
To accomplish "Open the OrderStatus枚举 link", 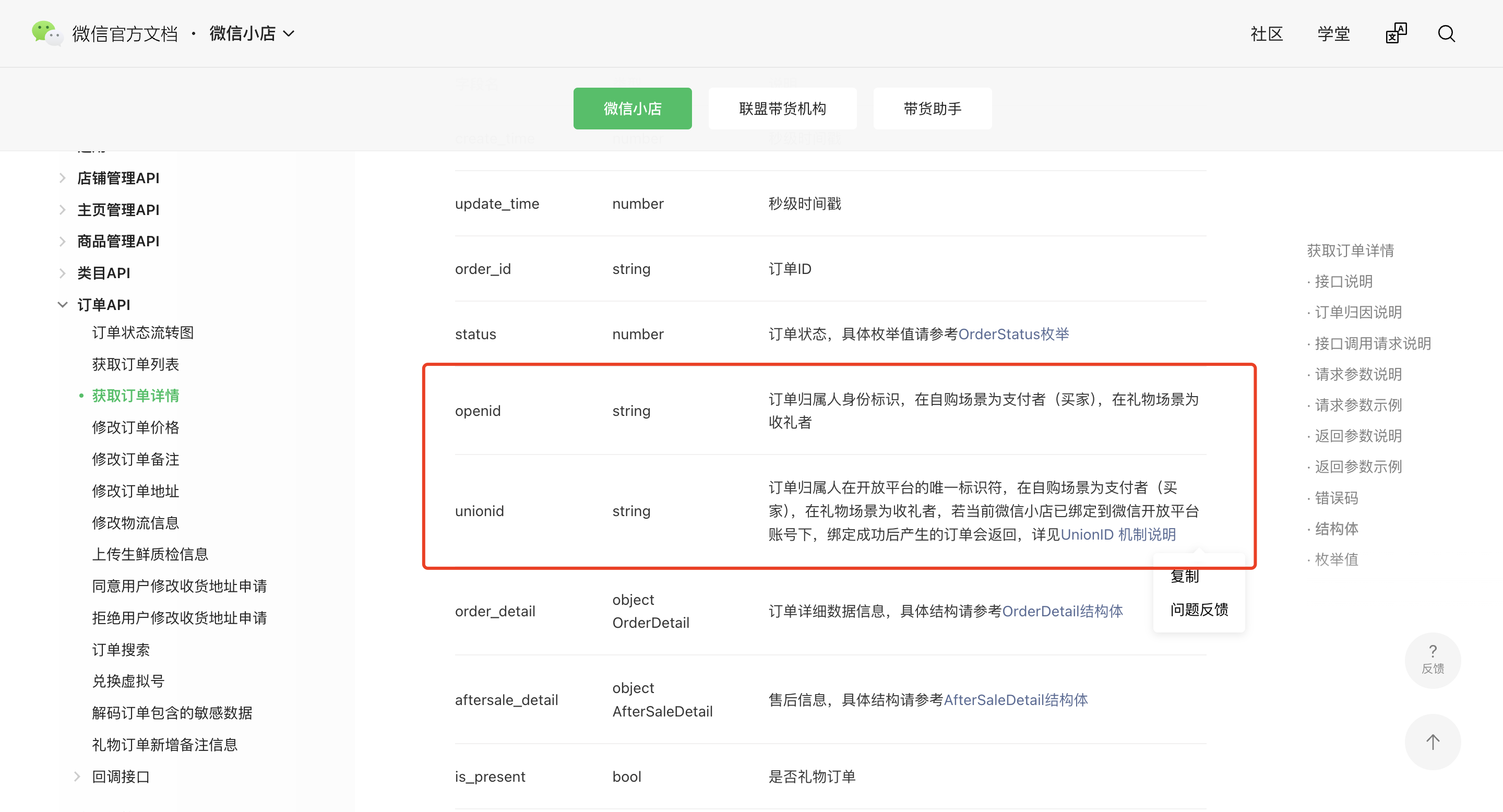I will [x=1013, y=335].
